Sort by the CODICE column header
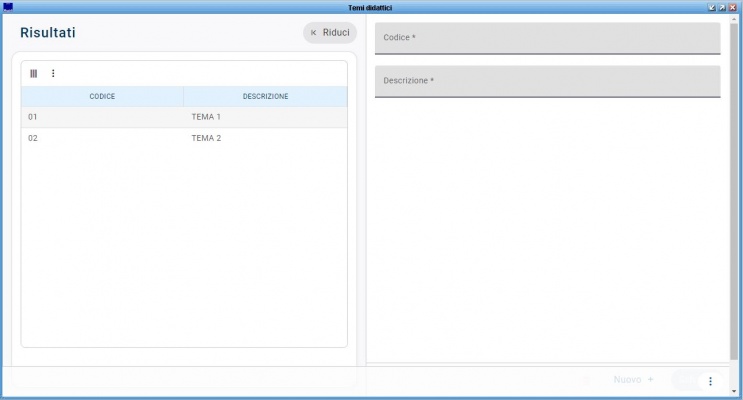The image size is (743, 400). point(102,96)
